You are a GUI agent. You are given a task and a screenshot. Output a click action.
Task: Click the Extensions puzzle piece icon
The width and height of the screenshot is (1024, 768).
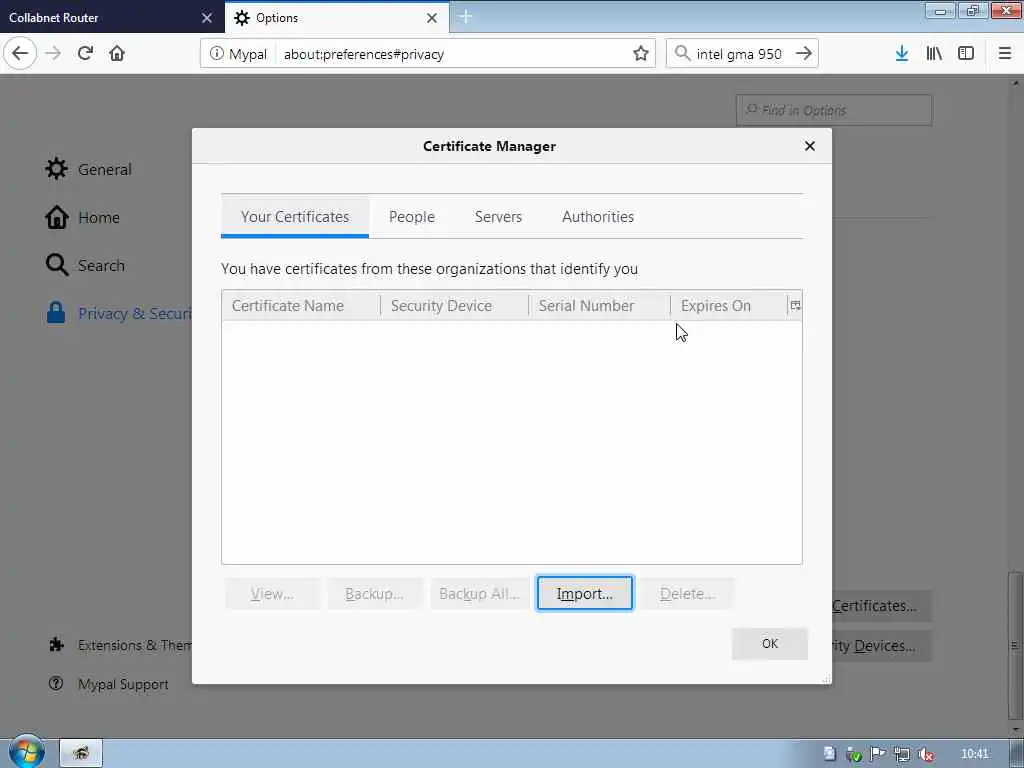56,645
